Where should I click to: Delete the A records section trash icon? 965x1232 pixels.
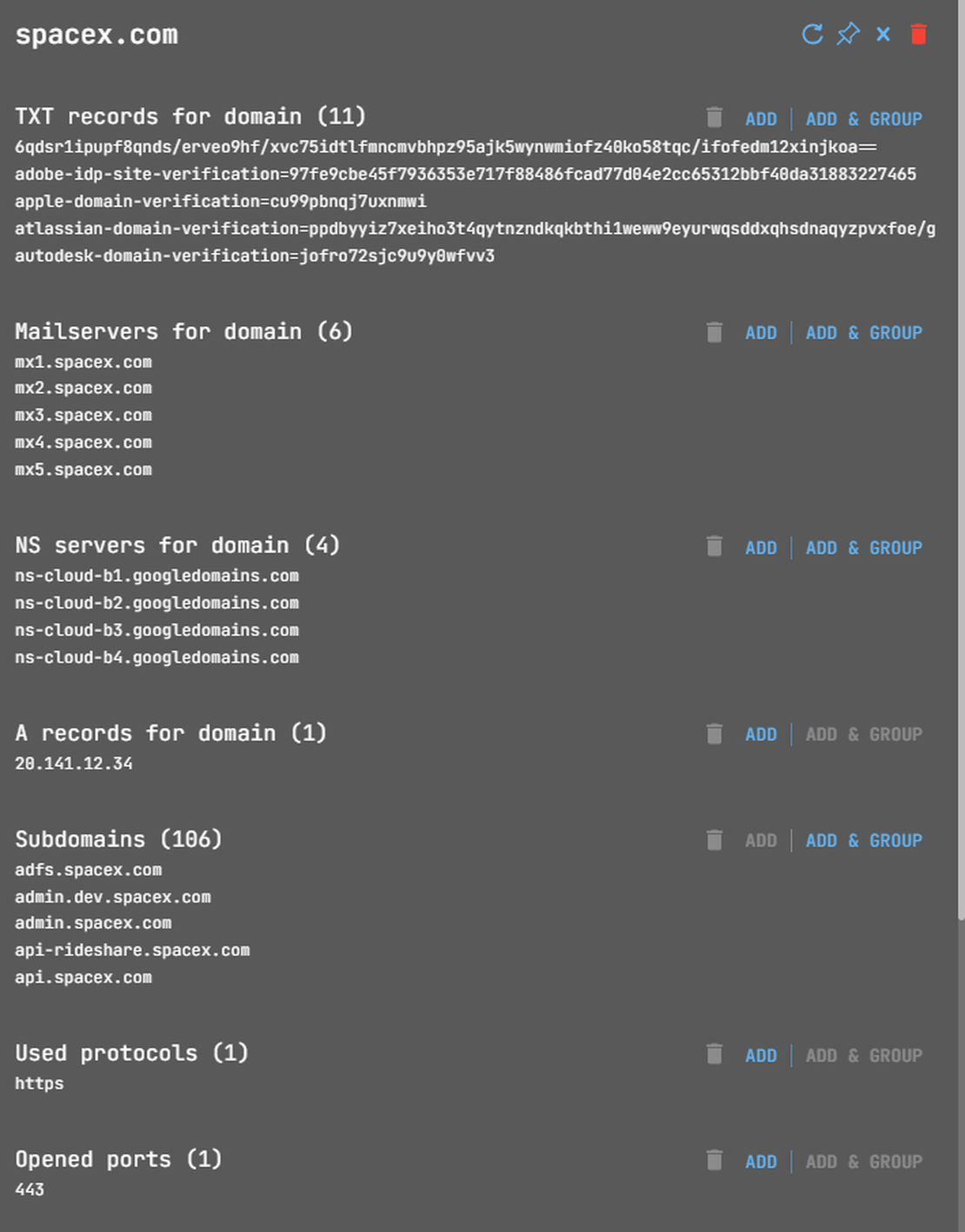(x=714, y=734)
